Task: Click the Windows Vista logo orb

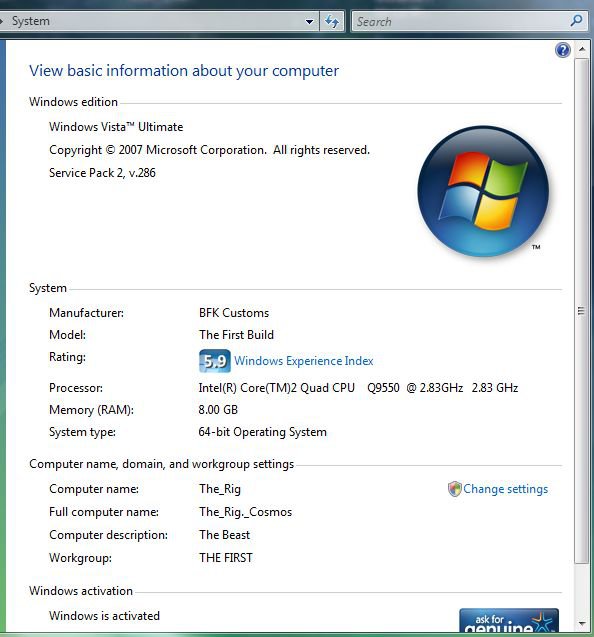Action: pos(483,191)
